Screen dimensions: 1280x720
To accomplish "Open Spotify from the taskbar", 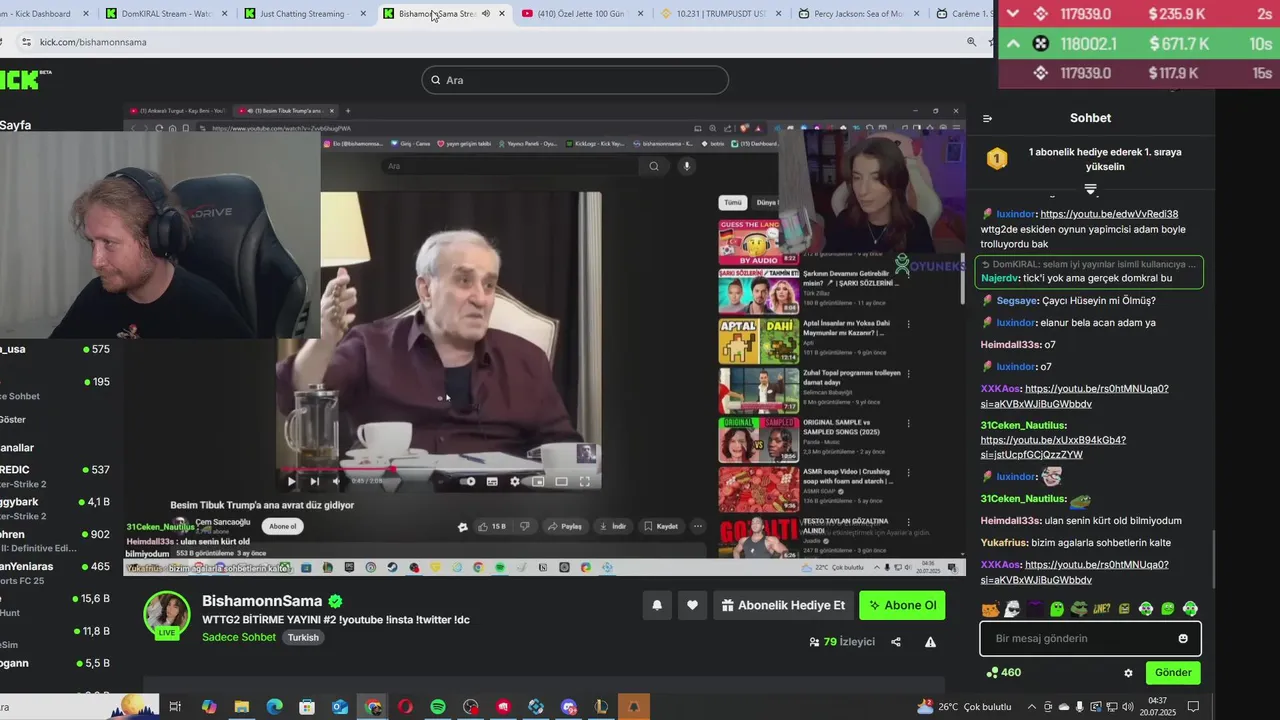I will pyautogui.click(x=438, y=707).
